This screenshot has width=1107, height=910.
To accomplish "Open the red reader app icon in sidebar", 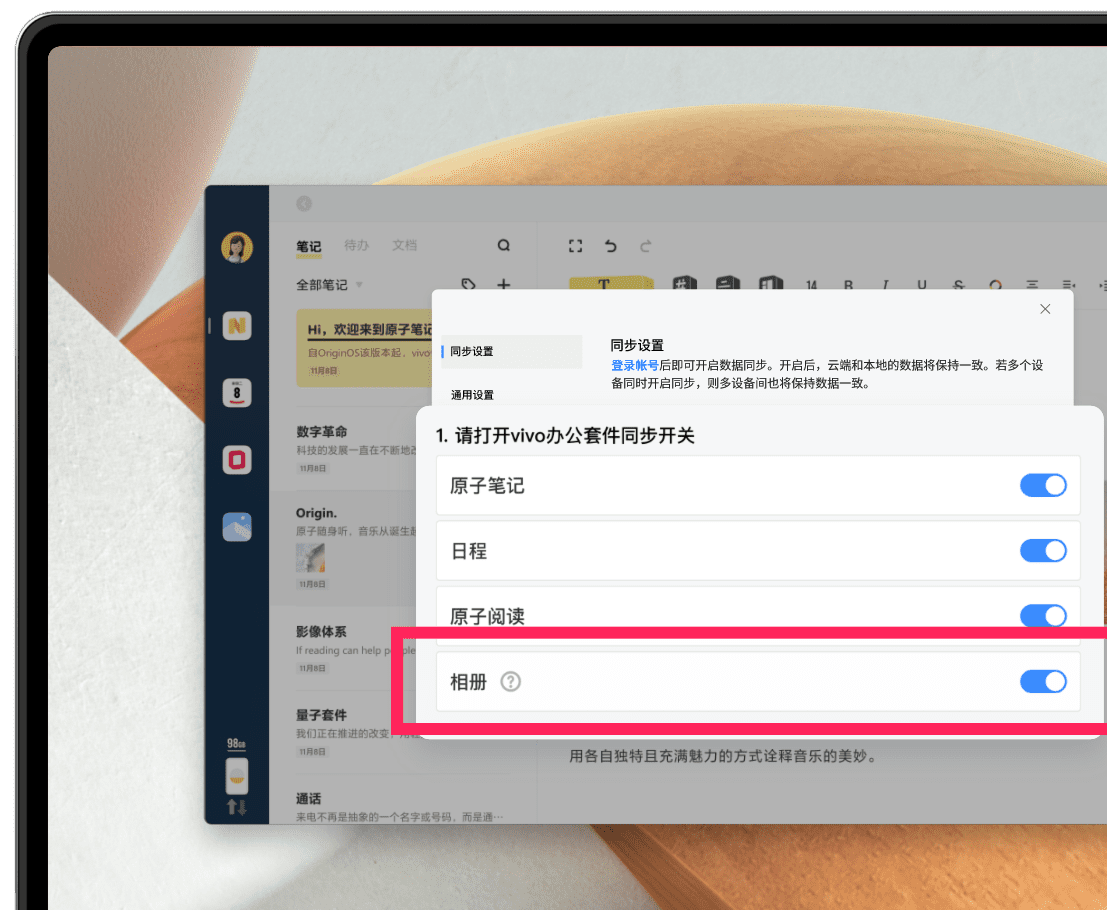I will 237,460.
